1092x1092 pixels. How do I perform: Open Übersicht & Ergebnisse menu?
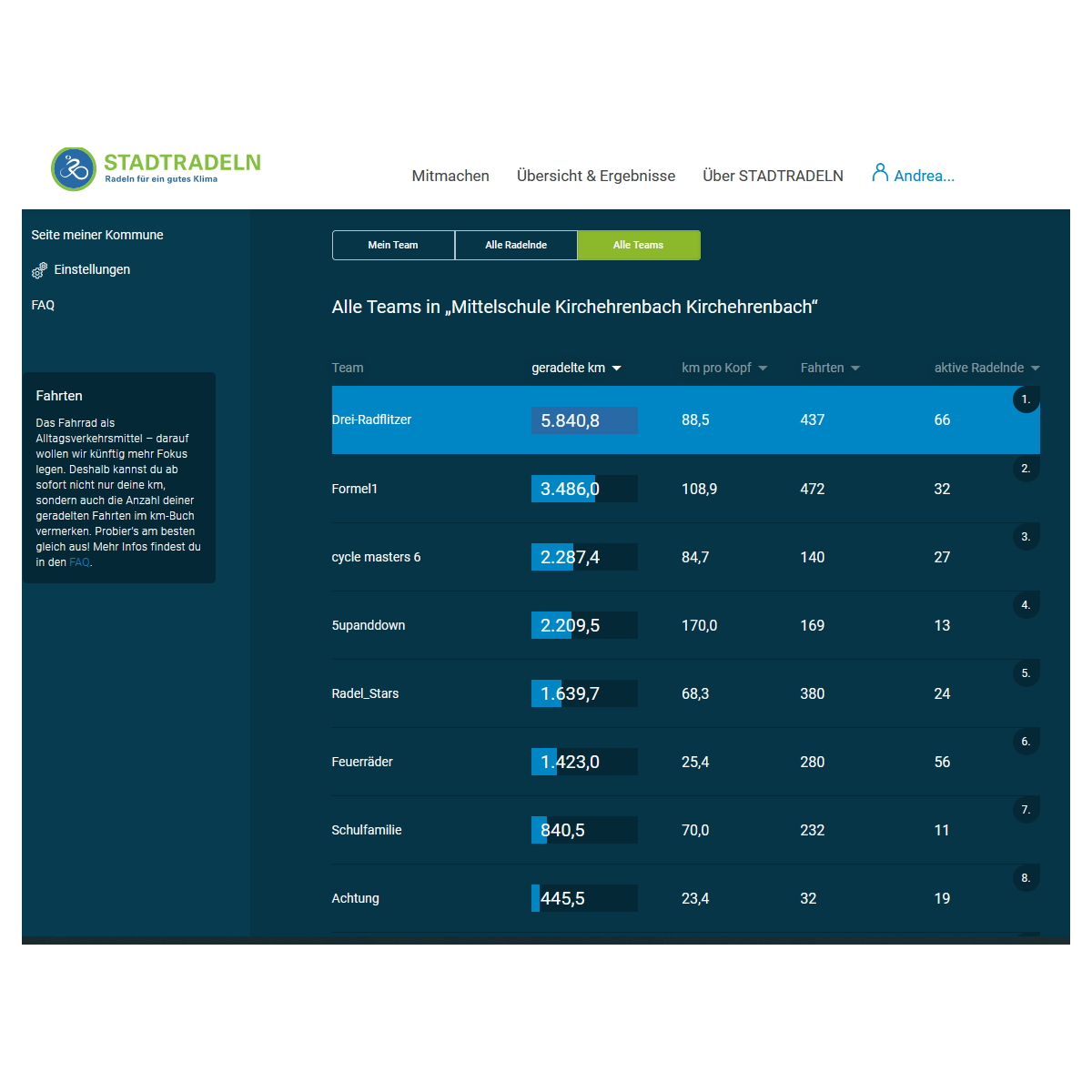596,176
